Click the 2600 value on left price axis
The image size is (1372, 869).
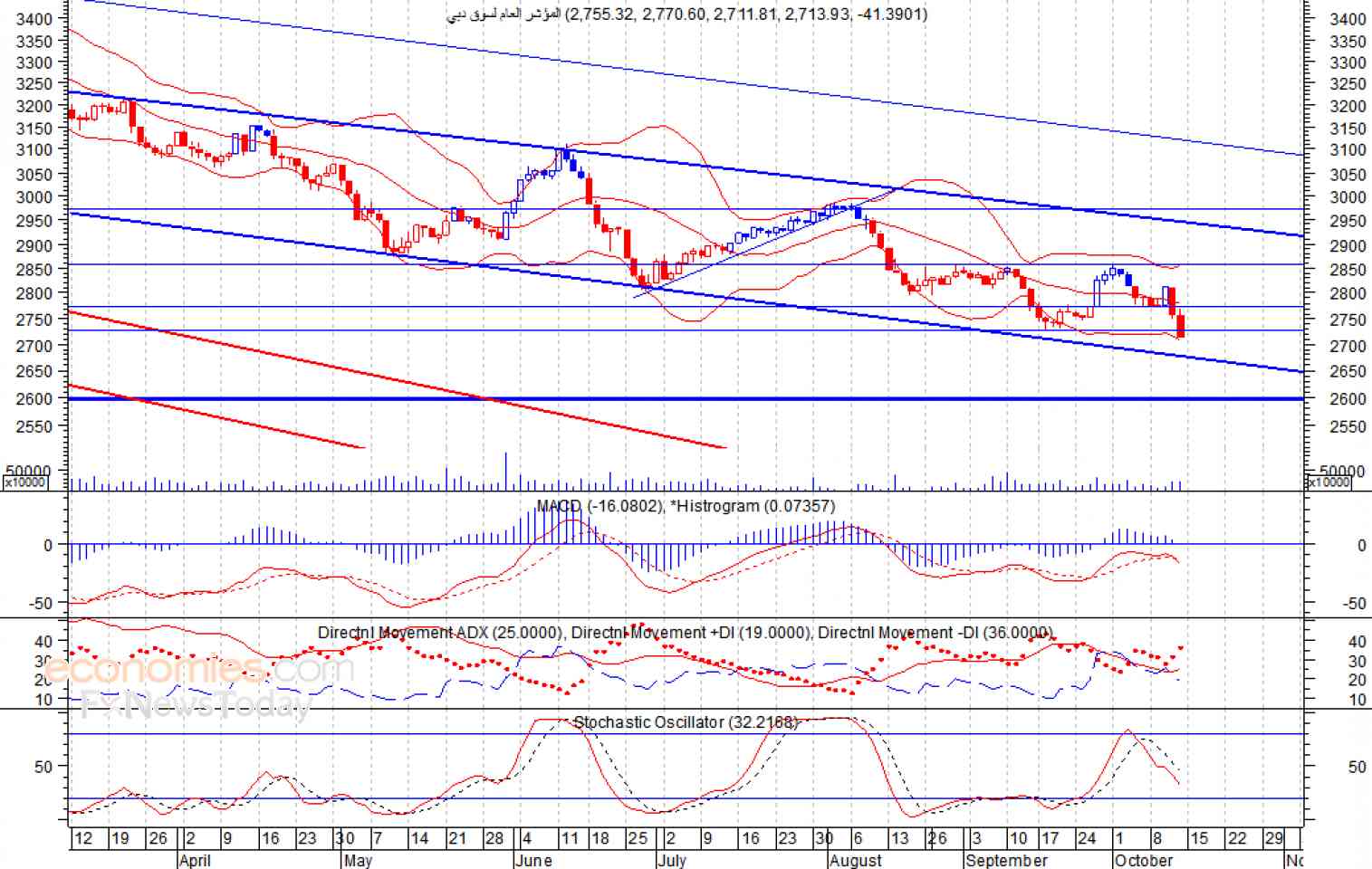point(34,398)
